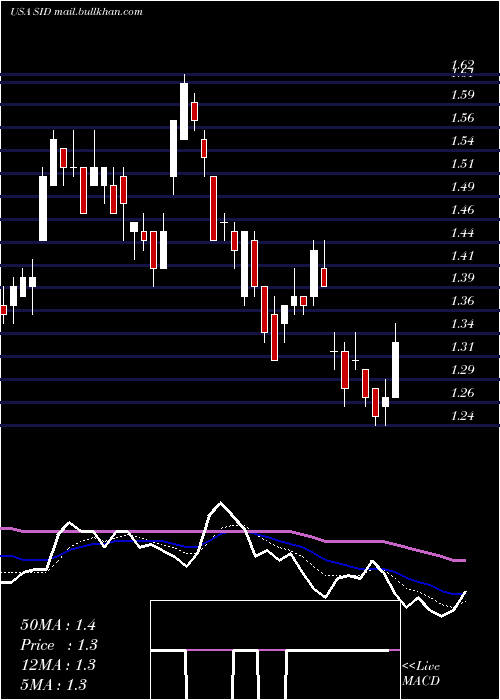This screenshot has height=700, width=500.
Task: Click the '<<Live MACD' label
Action: coord(421,674)
